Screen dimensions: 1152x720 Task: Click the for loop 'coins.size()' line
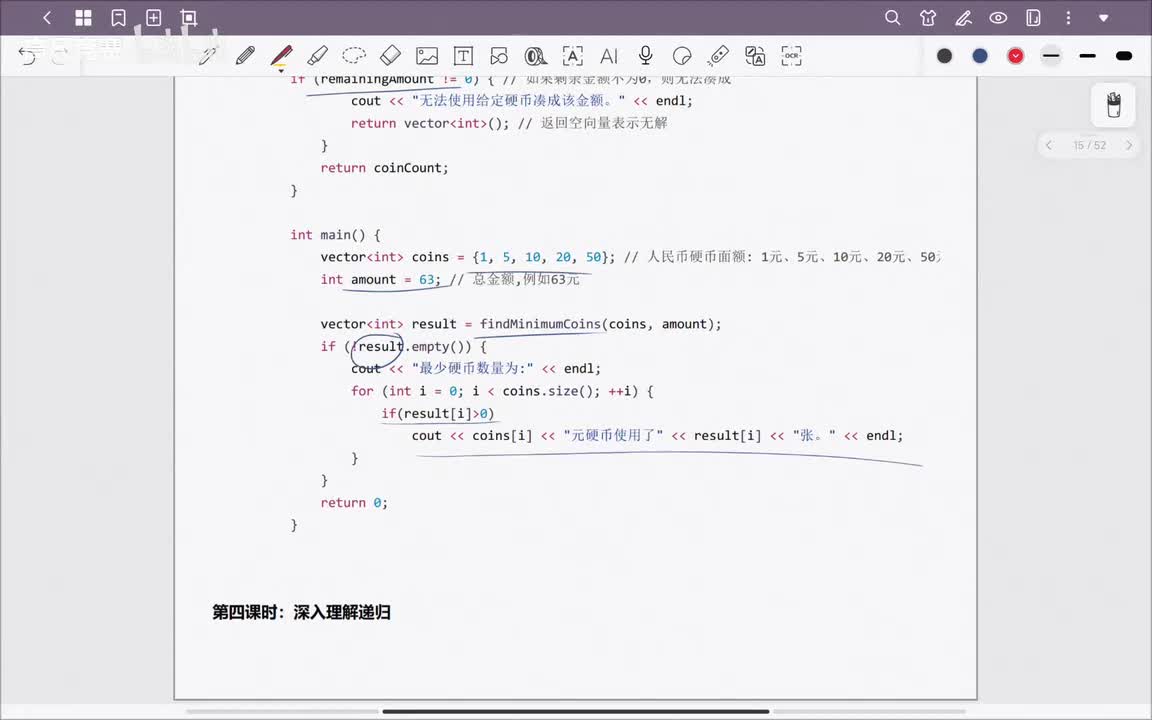502,392
